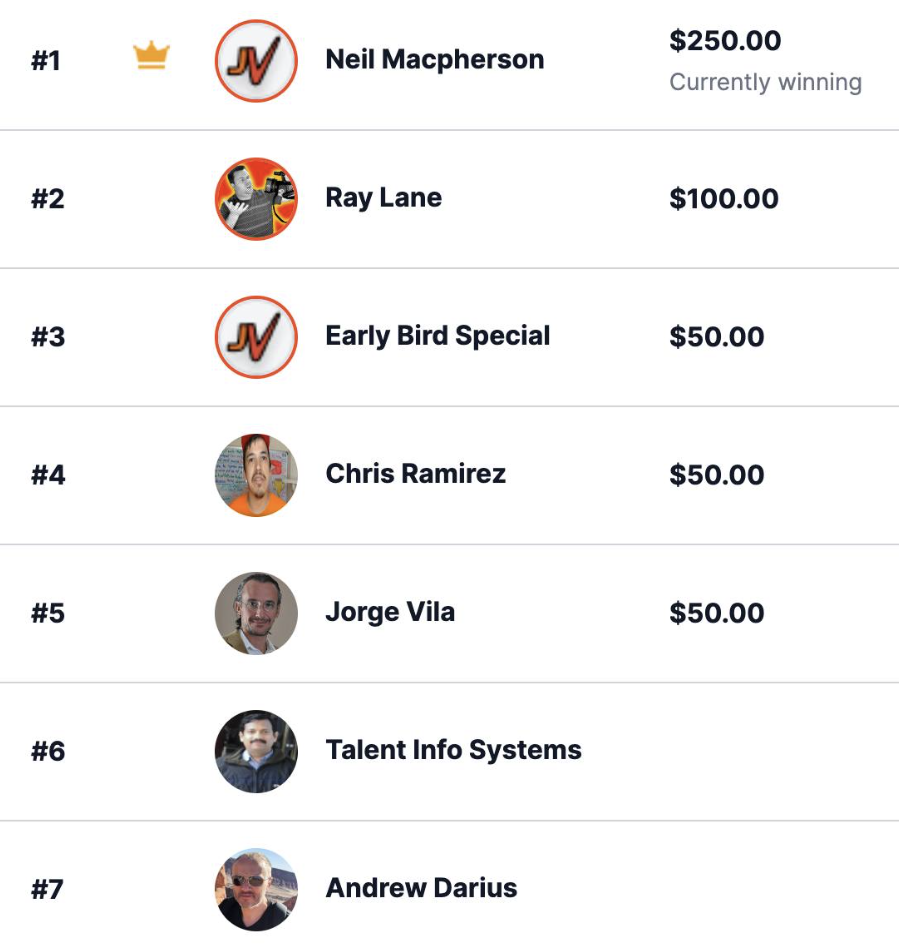The width and height of the screenshot is (899, 946).
Task: Open Chris Ramirez's profile picture
Action: (256, 475)
